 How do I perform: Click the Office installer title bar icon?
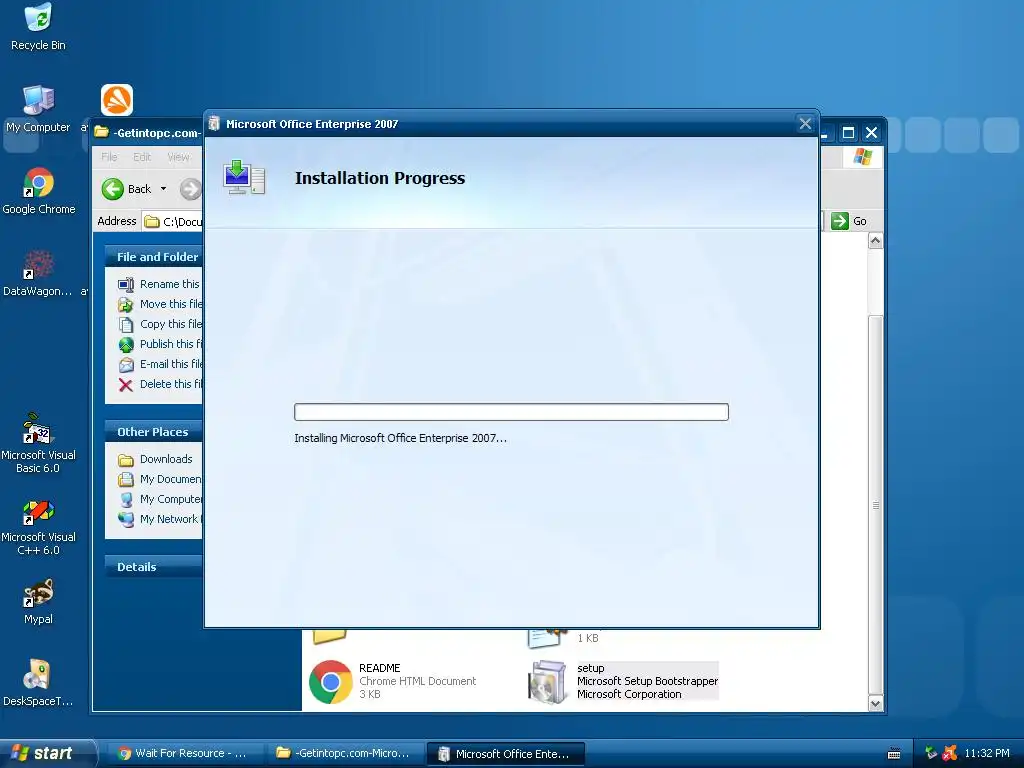click(x=214, y=123)
